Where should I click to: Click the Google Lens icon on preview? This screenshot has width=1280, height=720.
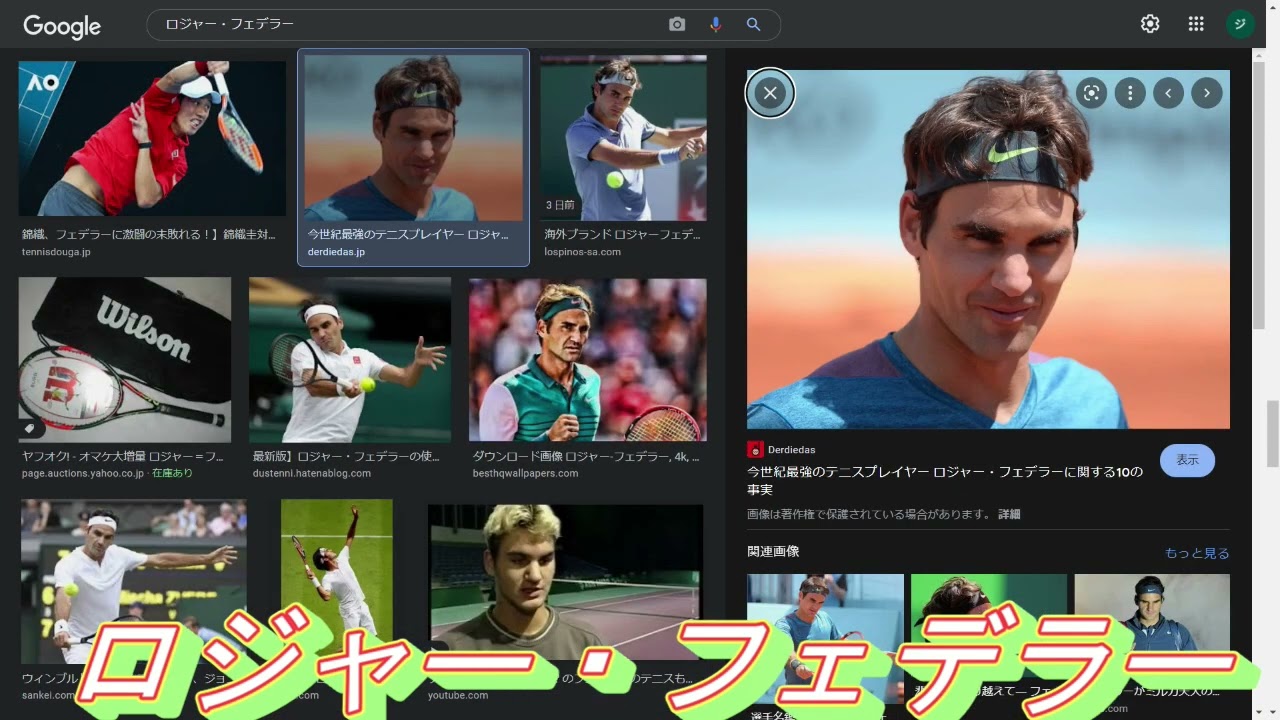pos(1091,93)
